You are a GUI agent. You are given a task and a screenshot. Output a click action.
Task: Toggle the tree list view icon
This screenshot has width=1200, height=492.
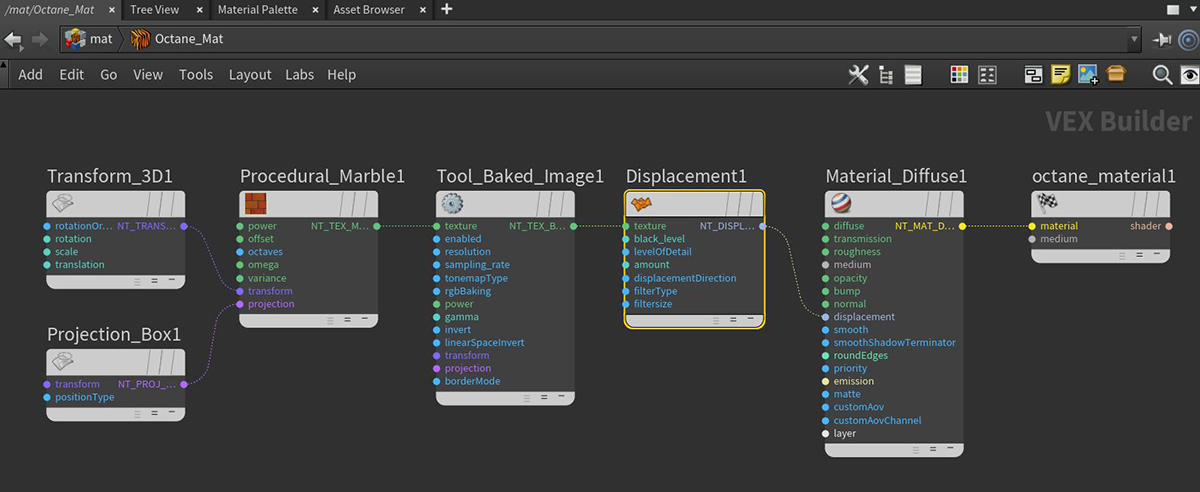point(886,75)
